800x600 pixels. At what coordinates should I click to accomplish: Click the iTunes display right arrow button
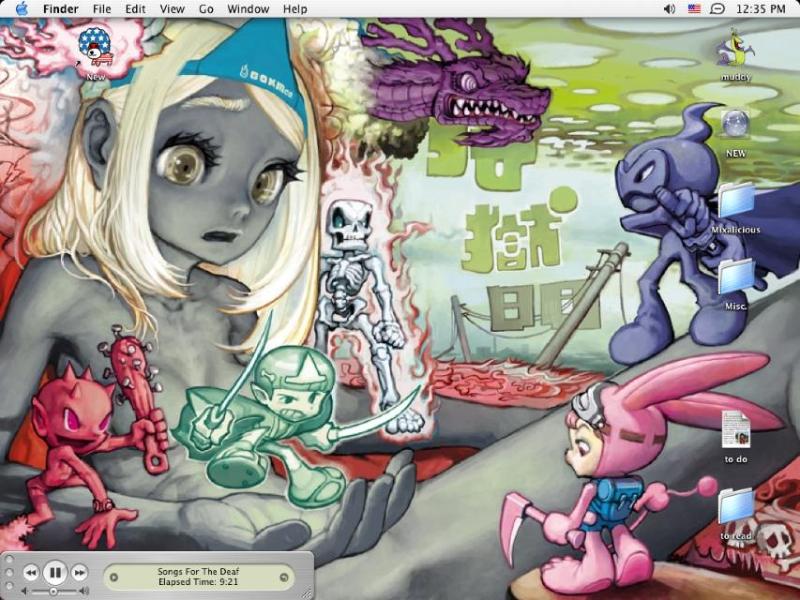(x=284, y=577)
